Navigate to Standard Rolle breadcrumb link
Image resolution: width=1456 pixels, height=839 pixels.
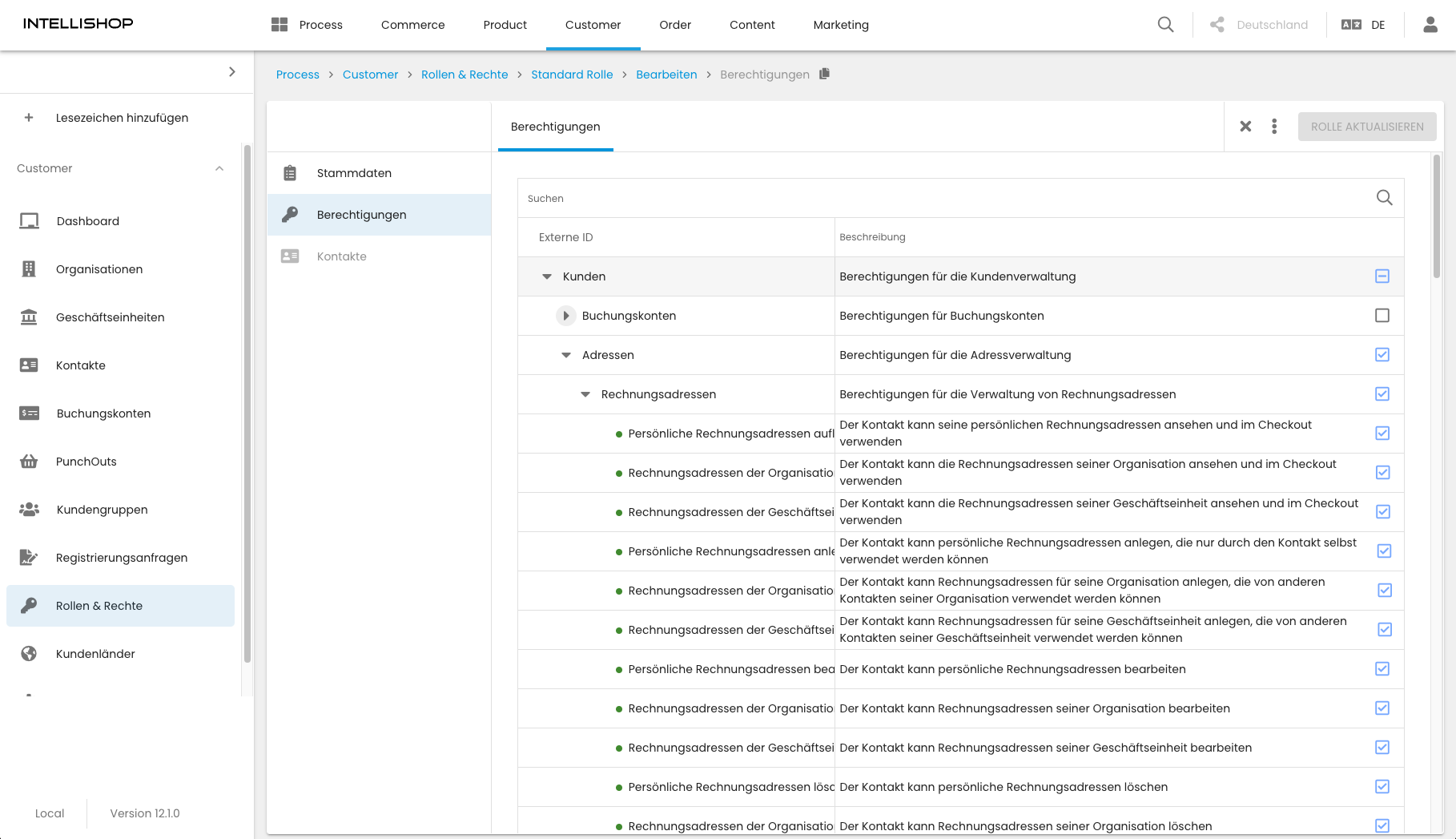pos(572,75)
